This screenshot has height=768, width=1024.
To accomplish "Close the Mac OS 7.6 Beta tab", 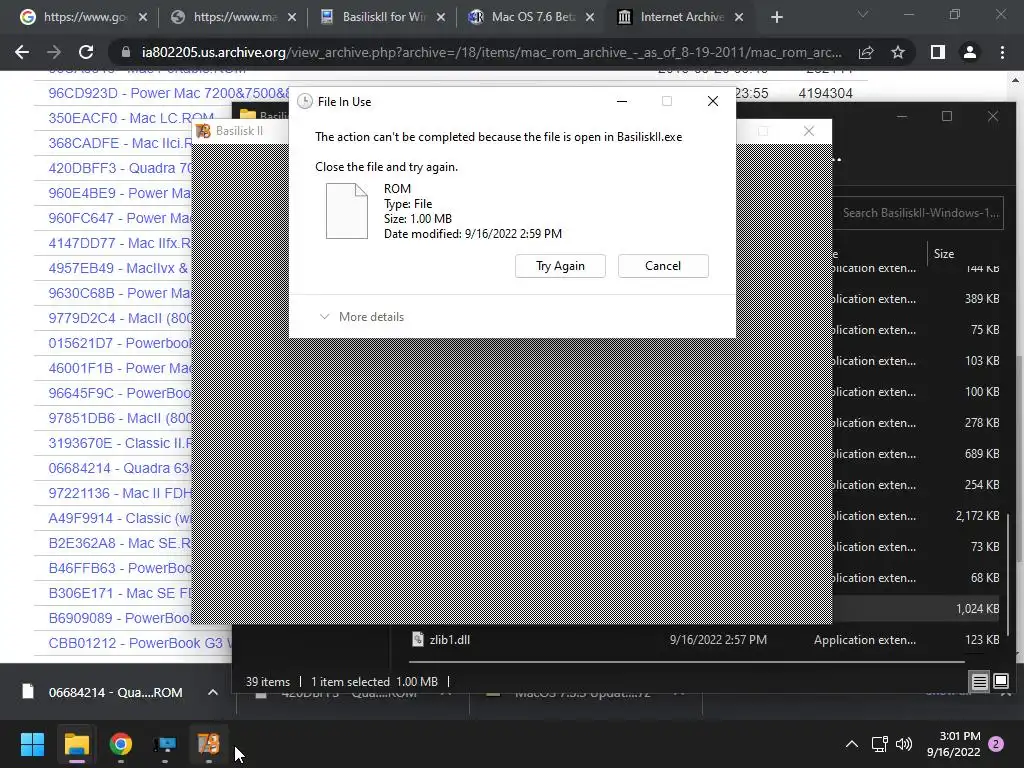I will [590, 17].
